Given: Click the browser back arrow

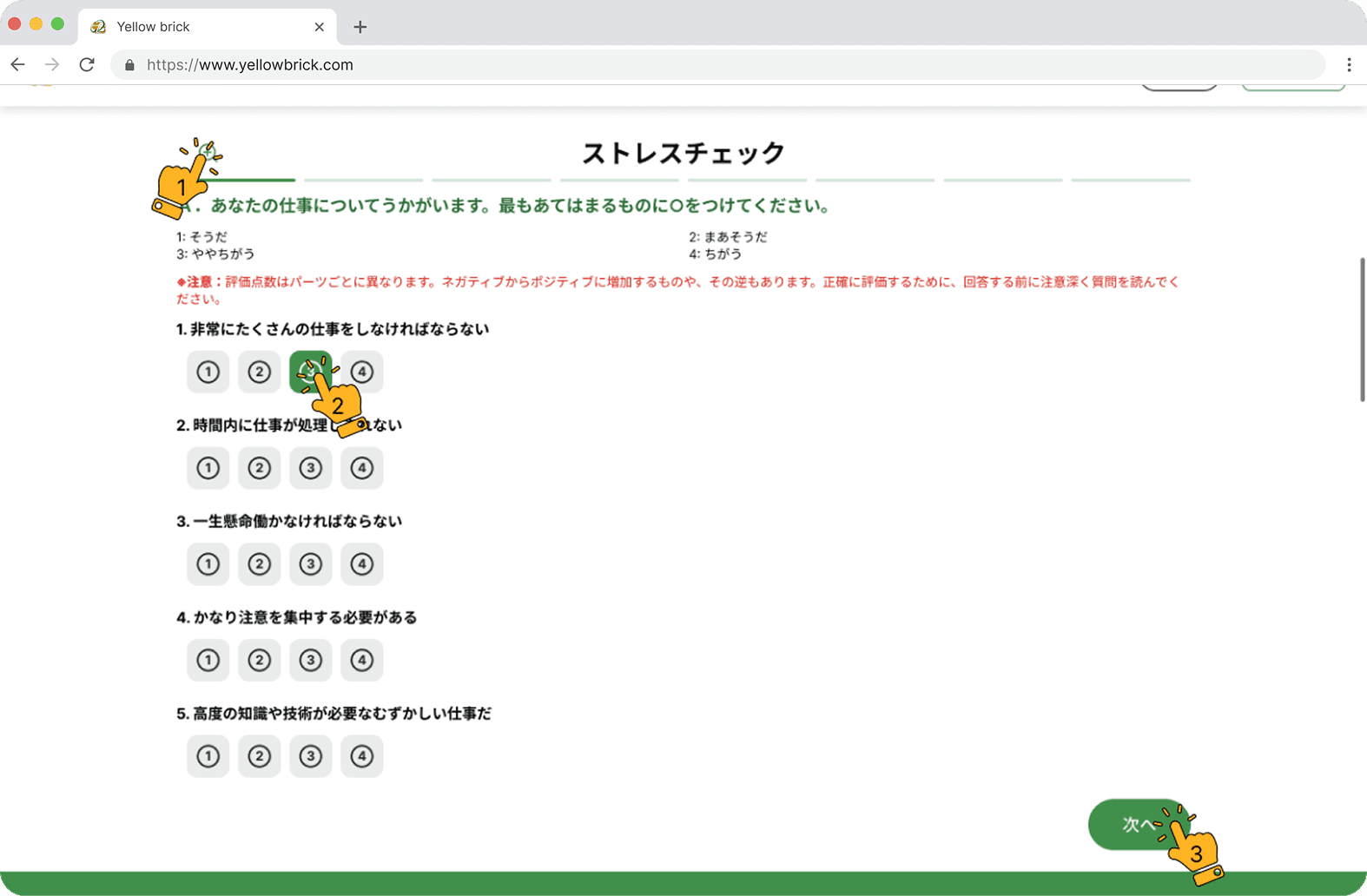Looking at the screenshot, I should click(x=17, y=65).
